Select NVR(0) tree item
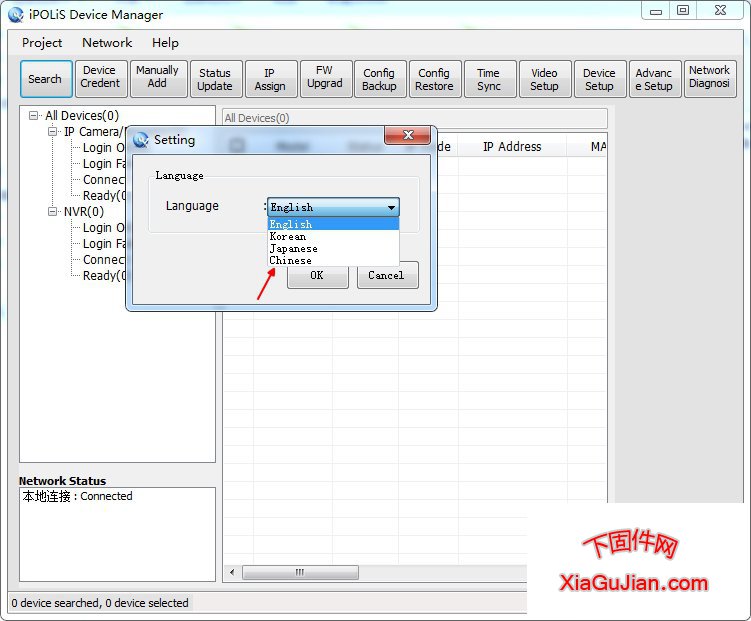The height and width of the screenshot is (621, 751). pyautogui.click(x=84, y=212)
